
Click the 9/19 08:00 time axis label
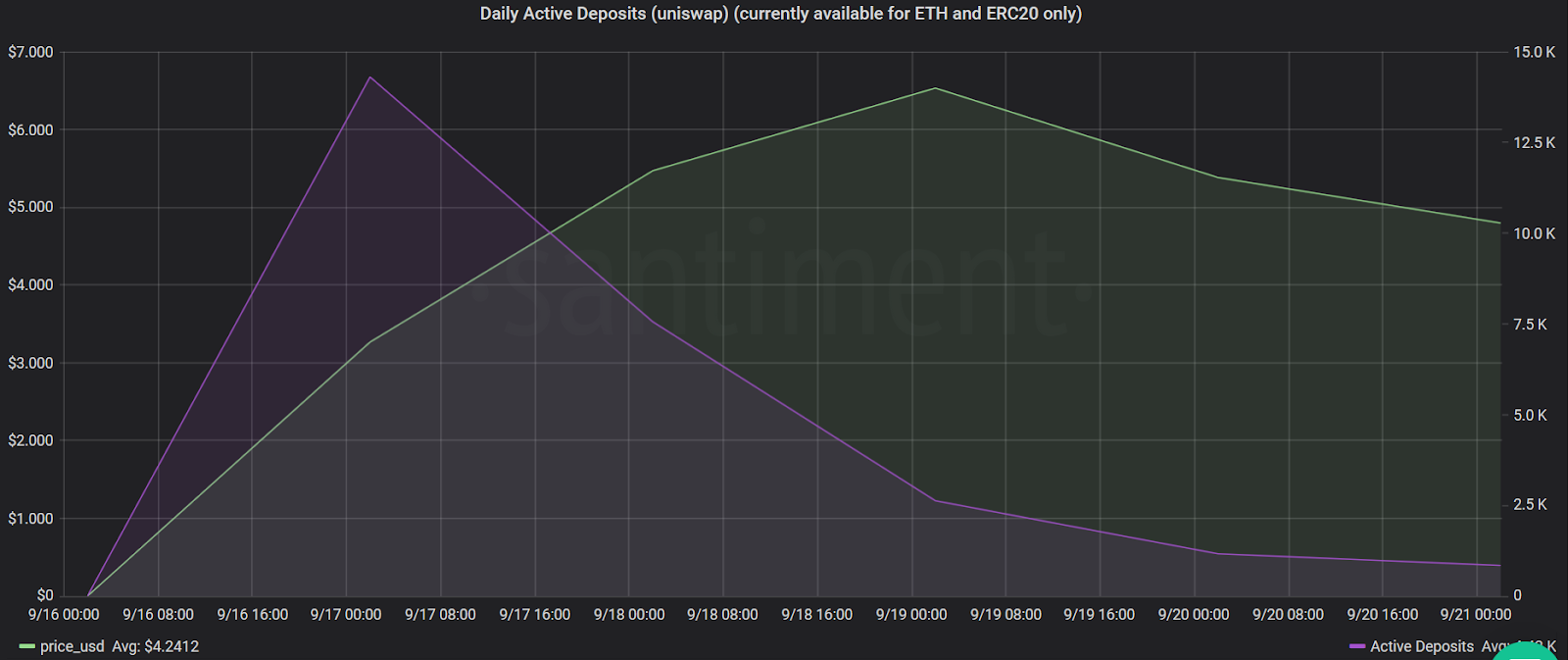click(1005, 615)
